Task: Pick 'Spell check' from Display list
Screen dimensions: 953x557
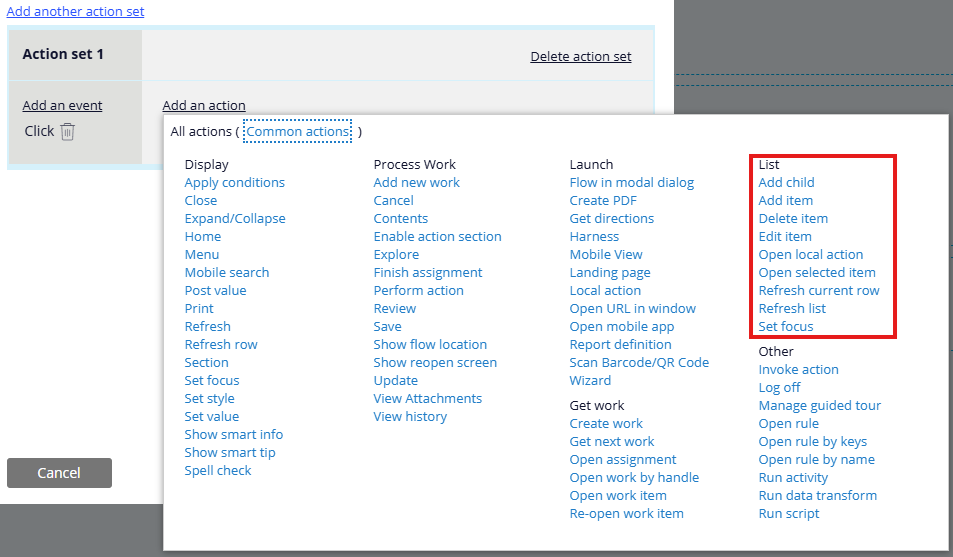Action: click(217, 470)
